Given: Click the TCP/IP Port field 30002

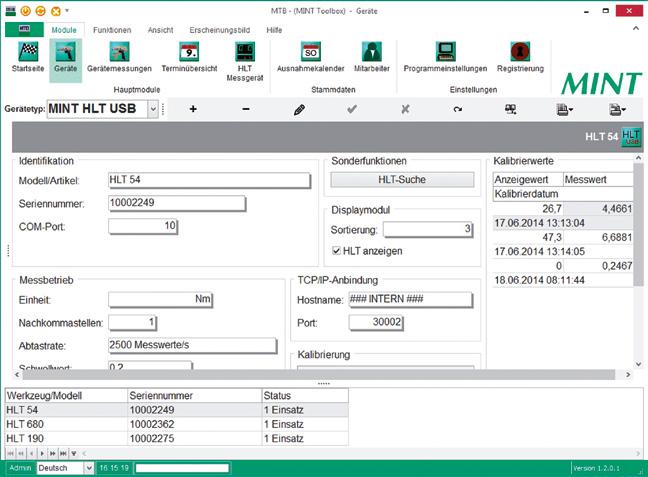Looking at the screenshot, I should [x=376, y=322].
